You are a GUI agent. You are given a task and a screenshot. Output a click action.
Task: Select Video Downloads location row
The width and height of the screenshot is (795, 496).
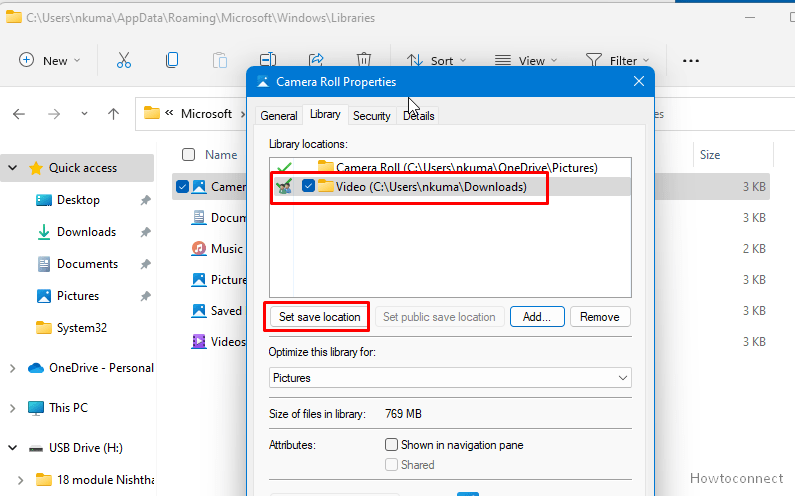tap(450, 187)
